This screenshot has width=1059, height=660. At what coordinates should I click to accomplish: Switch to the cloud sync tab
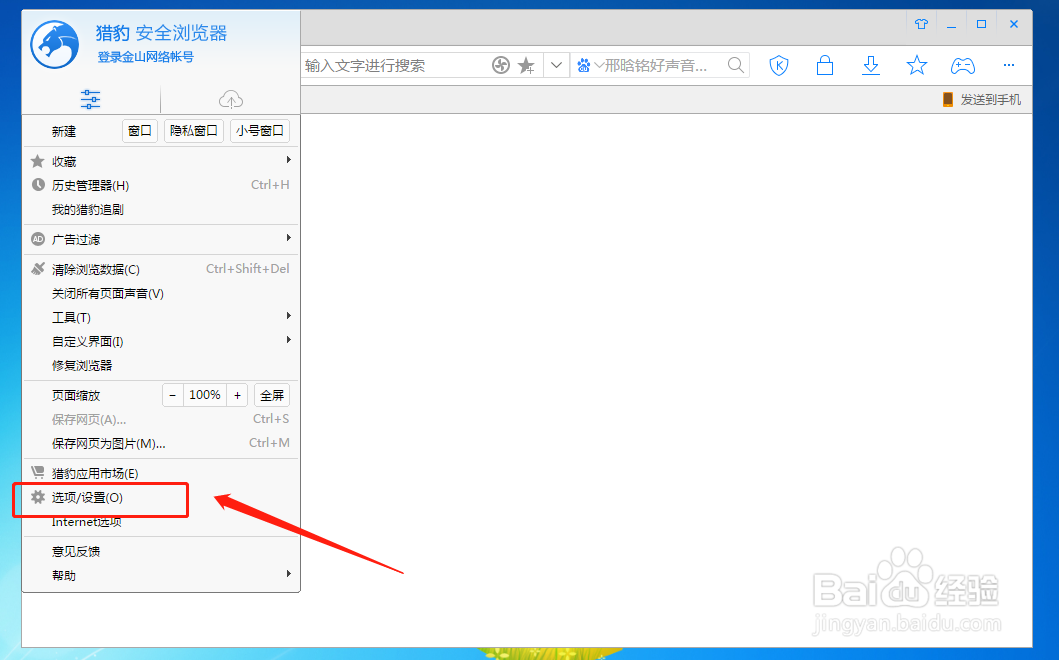pyautogui.click(x=231, y=99)
